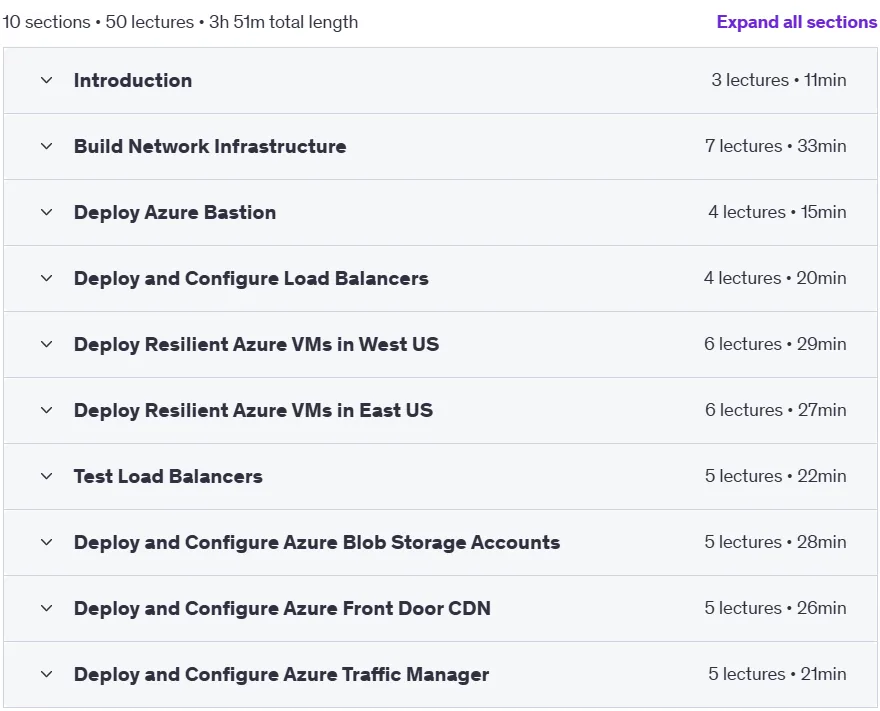This screenshot has height=711, width=880.
Task: Select Deploy and Configure Load Balancers title
Action: (x=251, y=278)
